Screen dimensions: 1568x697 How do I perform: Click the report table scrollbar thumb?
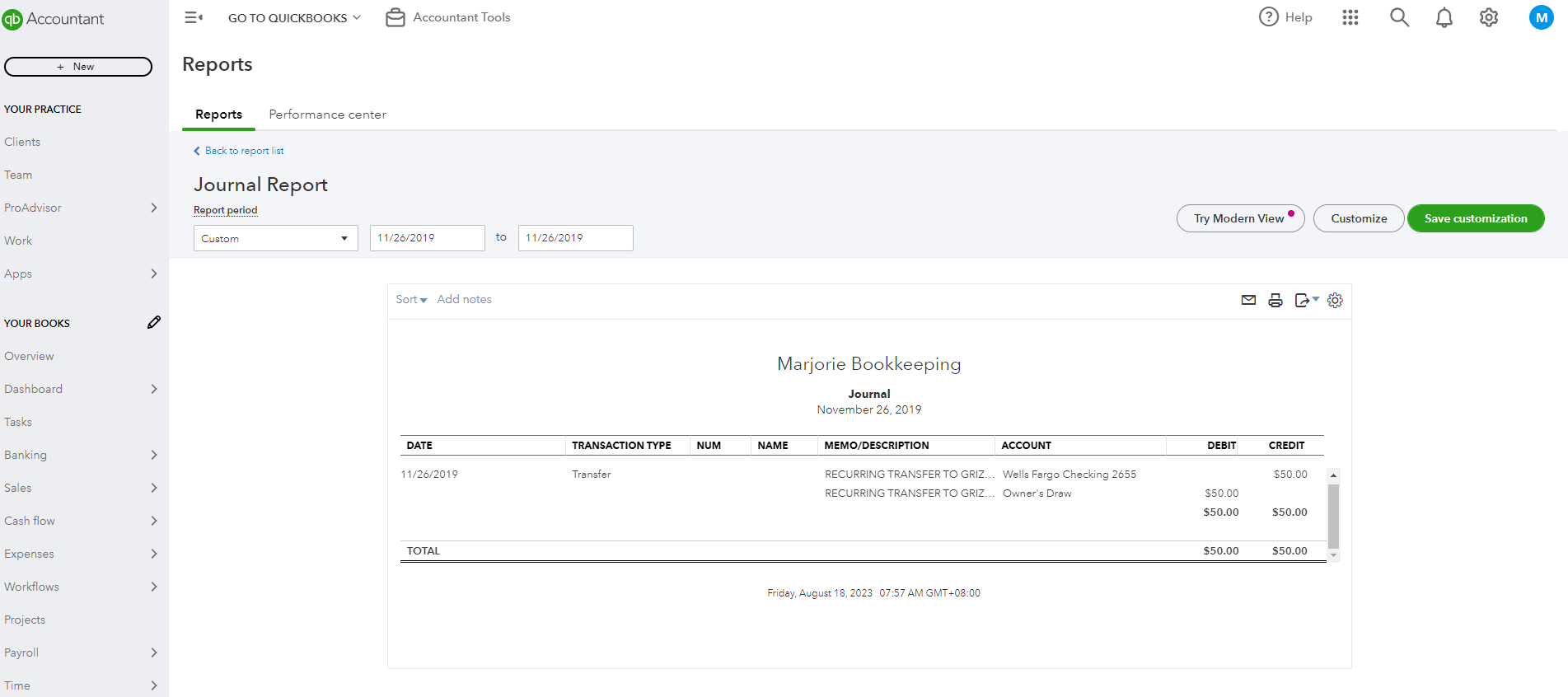click(1333, 516)
